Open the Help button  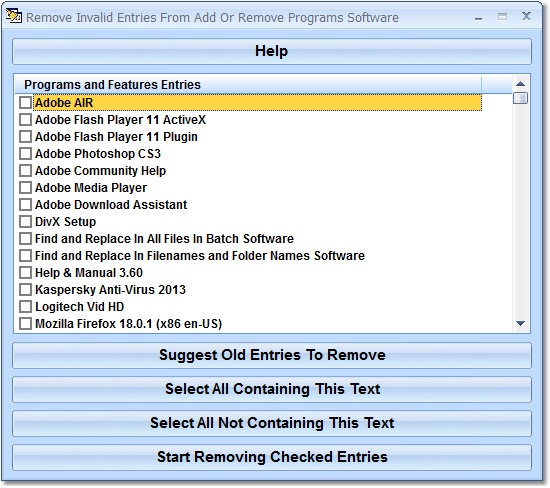(272, 52)
